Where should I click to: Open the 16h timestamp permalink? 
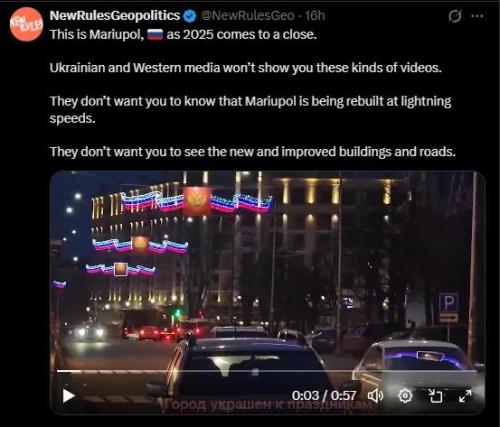pyautogui.click(x=315, y=16)
